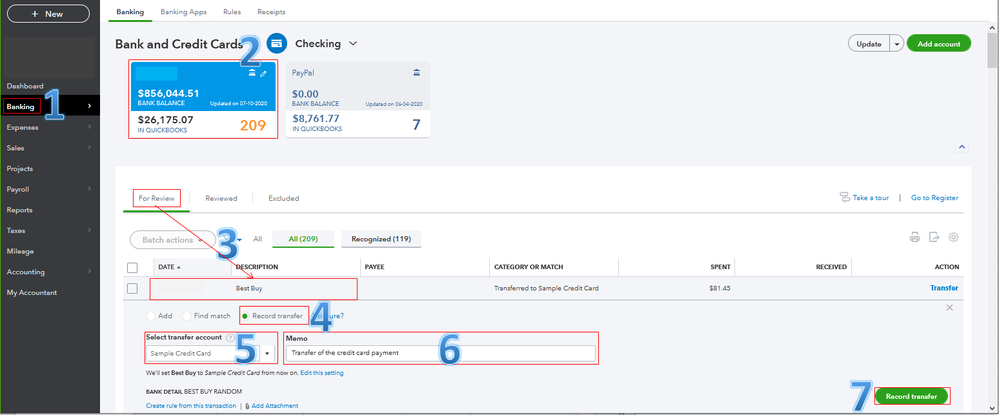Click Create rule from this transaction
Image resolution: width=999 pixels, height=415 pixels.
point(190,406)
